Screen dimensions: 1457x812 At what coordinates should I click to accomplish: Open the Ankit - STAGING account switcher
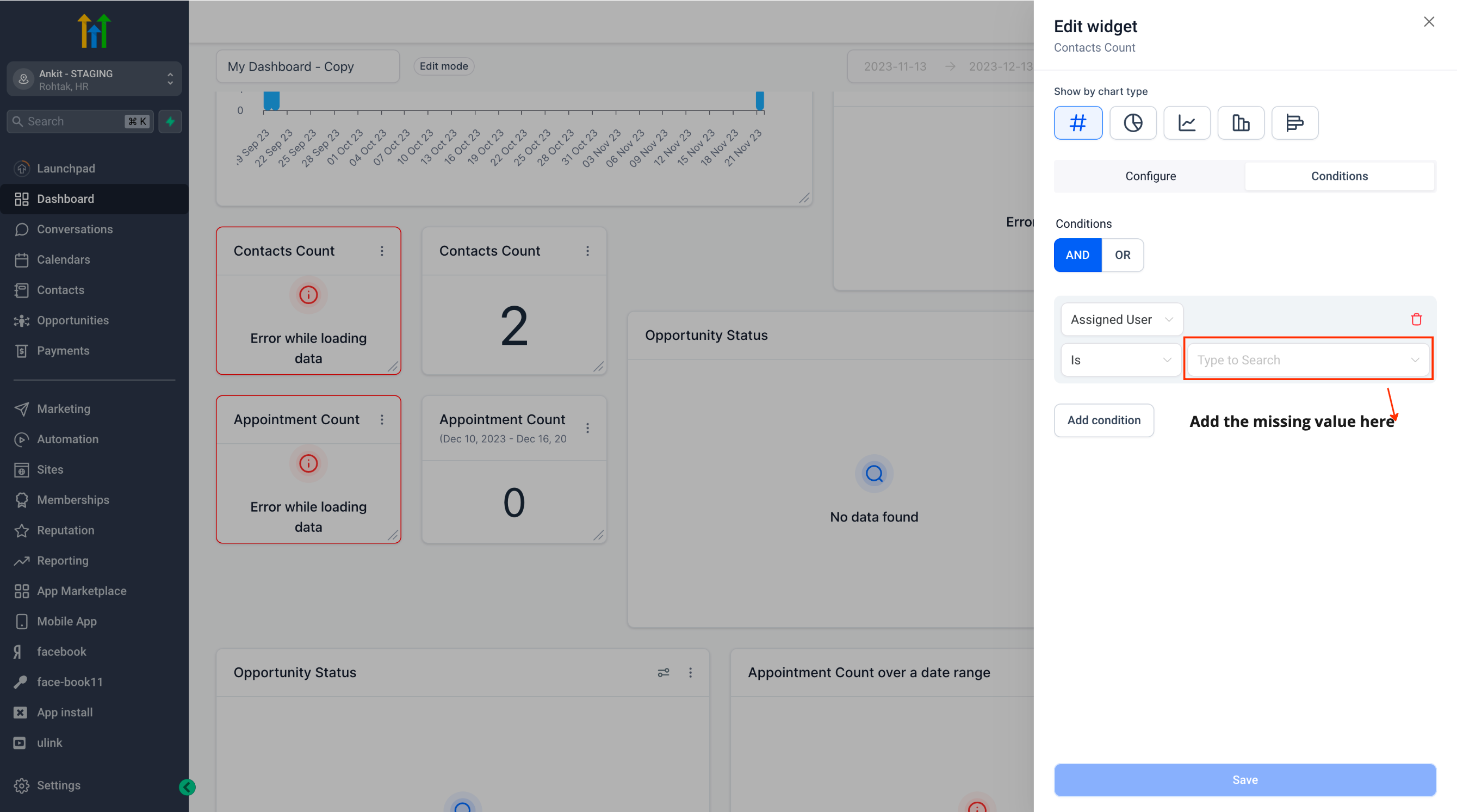coord(95,79)
